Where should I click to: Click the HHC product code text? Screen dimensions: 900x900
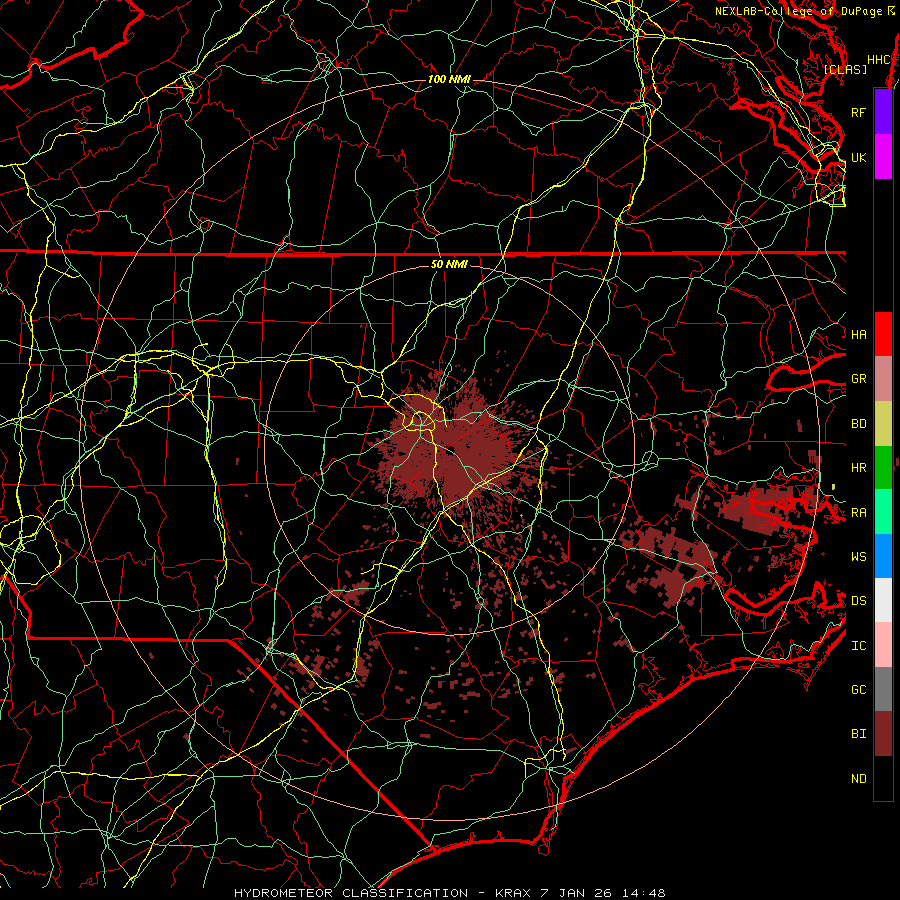(x=878, y=60)
